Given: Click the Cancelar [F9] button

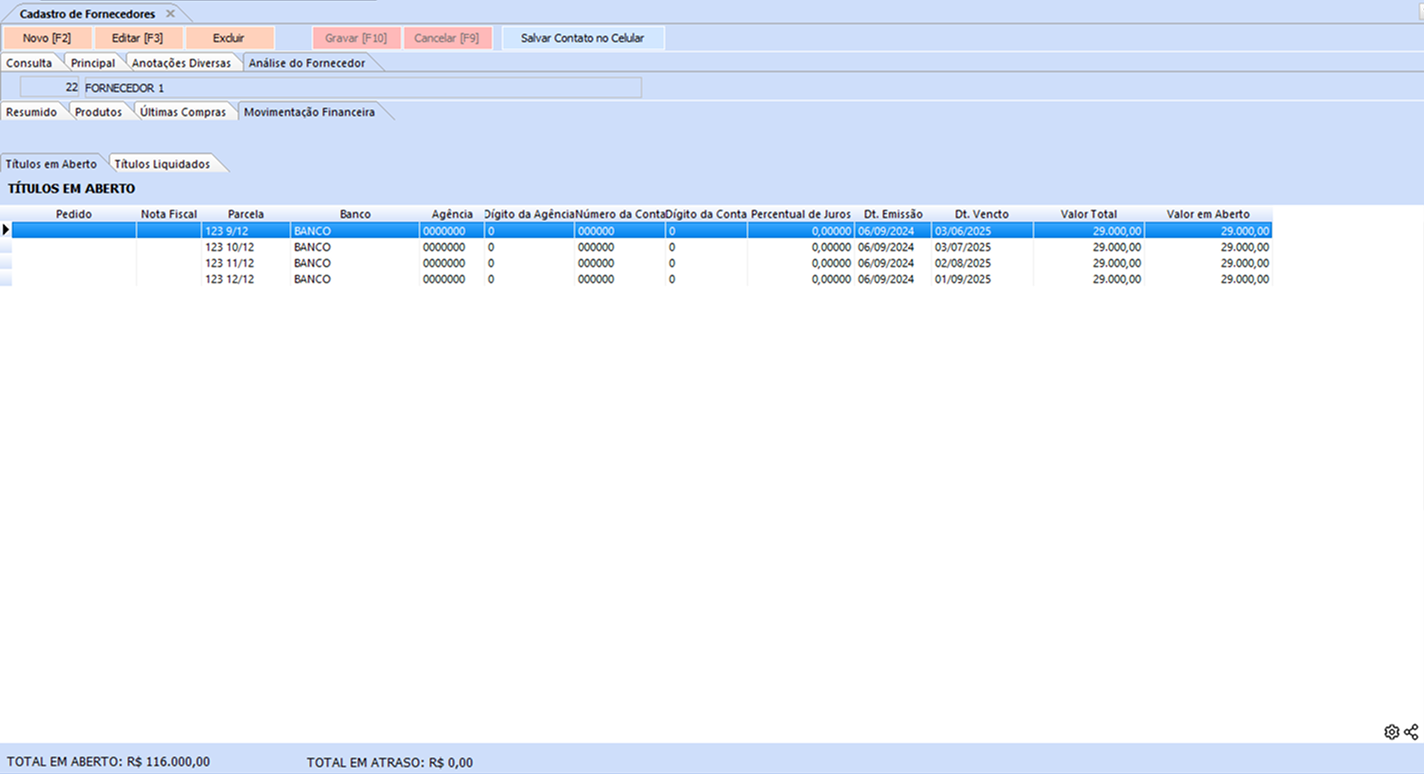Looking at the screenshot, I should point(447,38).
